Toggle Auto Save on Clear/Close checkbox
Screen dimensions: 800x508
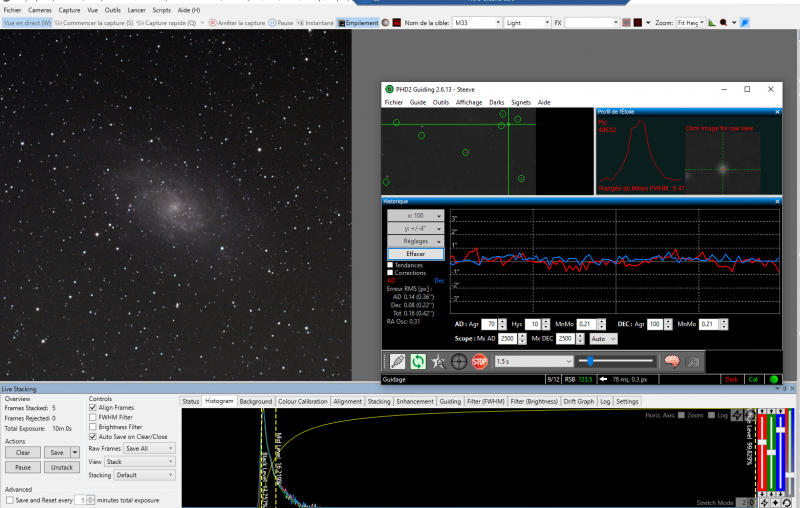coord(93,437)
